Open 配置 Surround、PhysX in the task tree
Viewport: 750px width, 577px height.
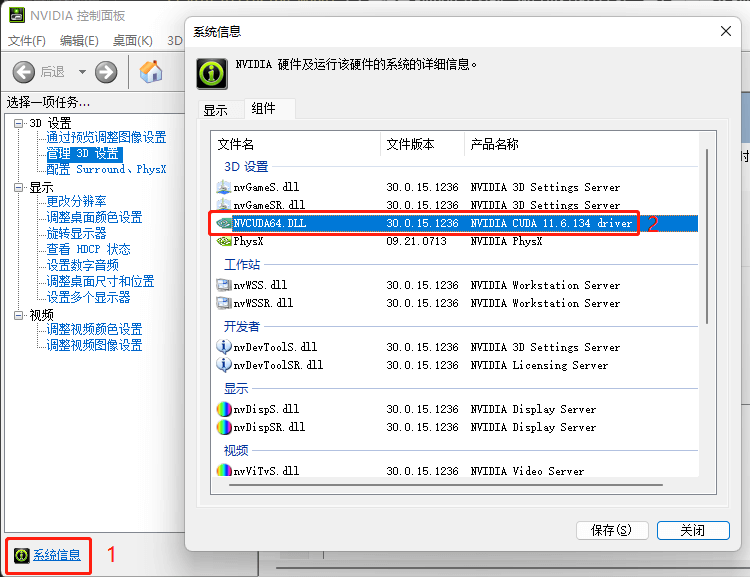[x=106, y=169]
